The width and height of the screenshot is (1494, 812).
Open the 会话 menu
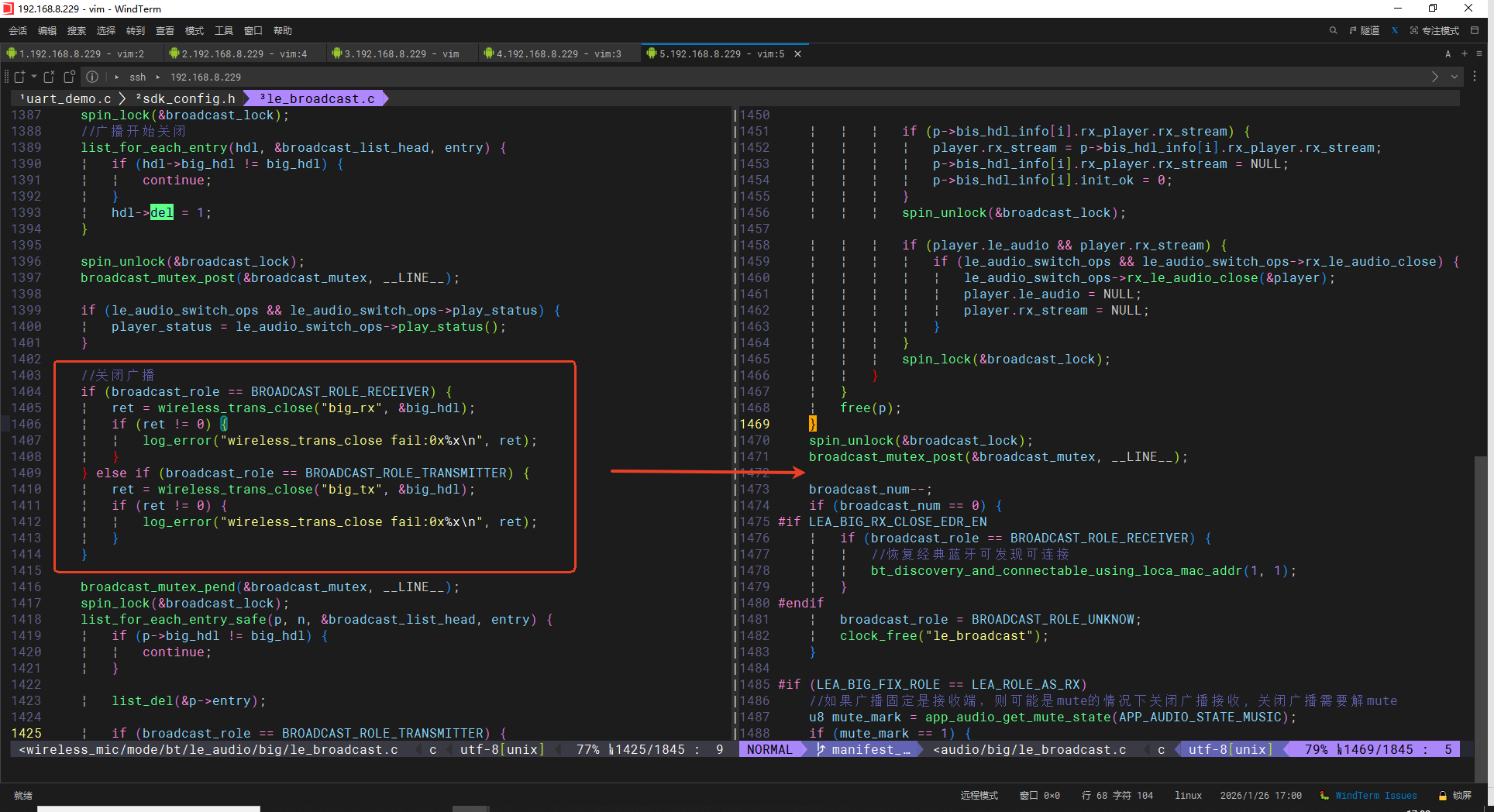click(18, 30)
